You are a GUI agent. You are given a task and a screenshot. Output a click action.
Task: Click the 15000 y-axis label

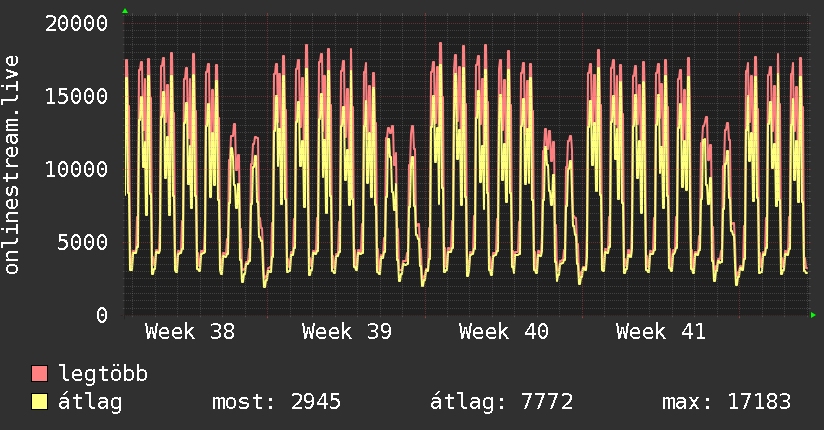click(76, 96)
